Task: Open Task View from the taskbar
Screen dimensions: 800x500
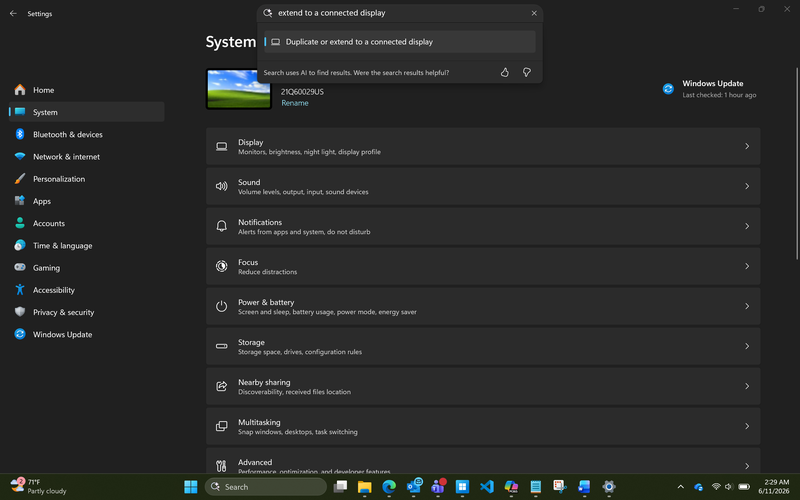Action: point(340,487)
